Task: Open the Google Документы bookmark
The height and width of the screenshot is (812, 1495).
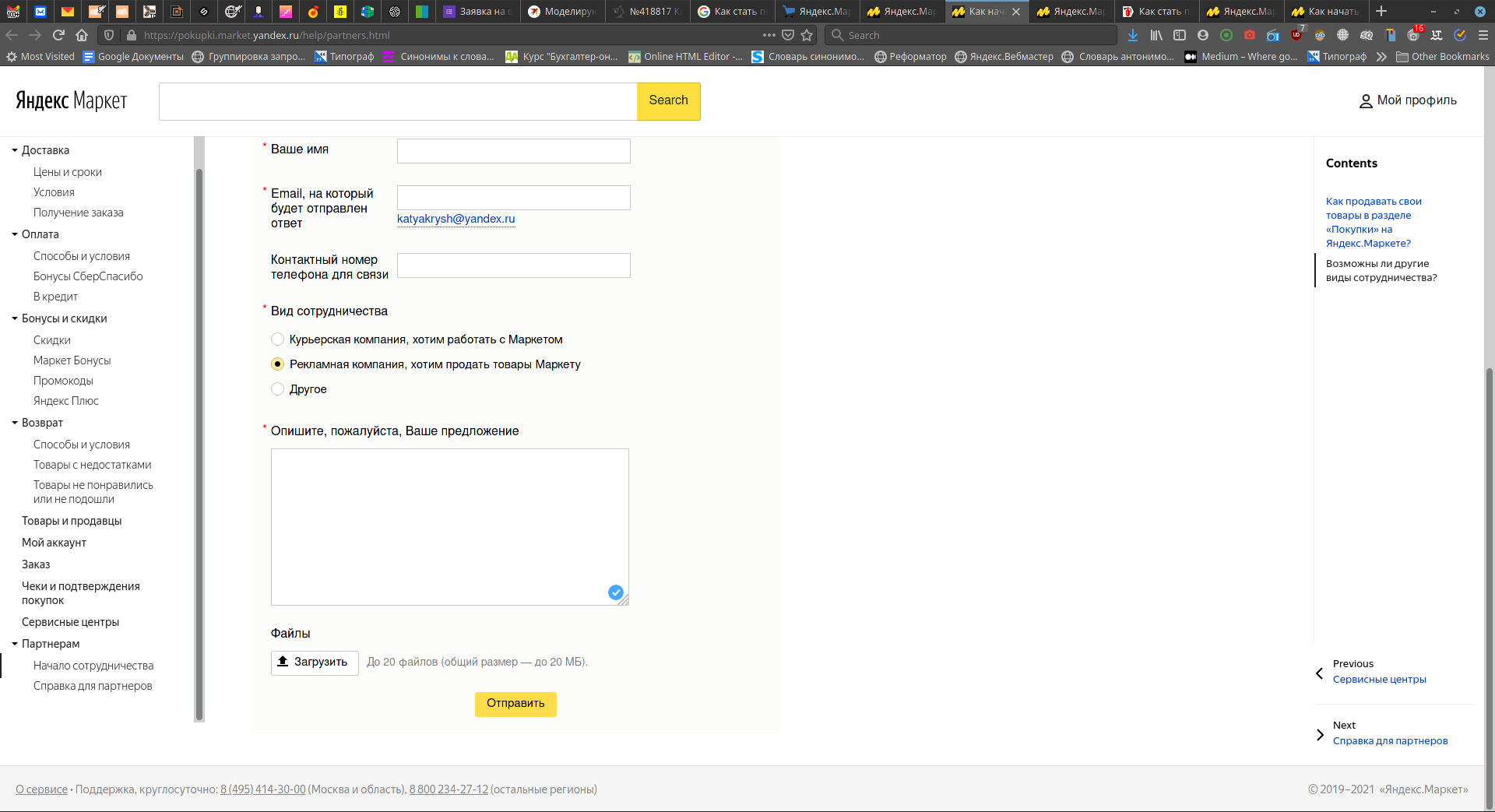Action: click(x=133, y=57)
